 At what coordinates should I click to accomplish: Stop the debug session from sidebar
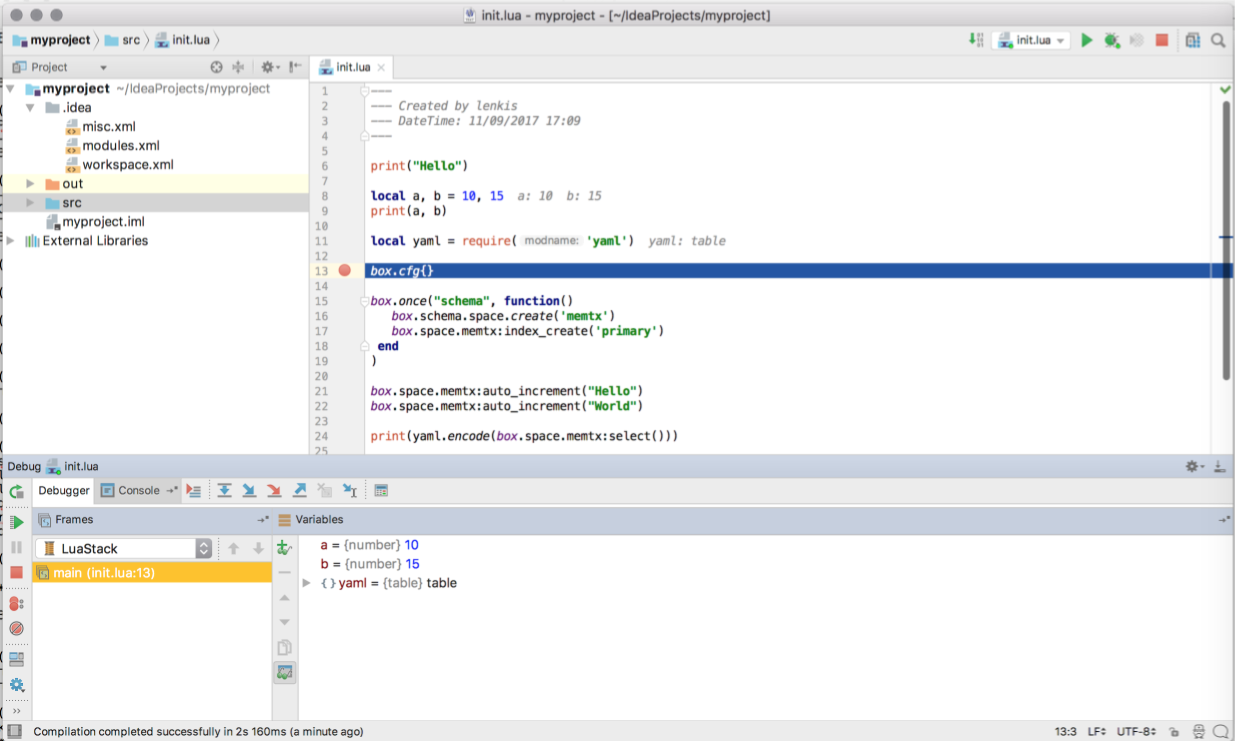coord(16,573)
